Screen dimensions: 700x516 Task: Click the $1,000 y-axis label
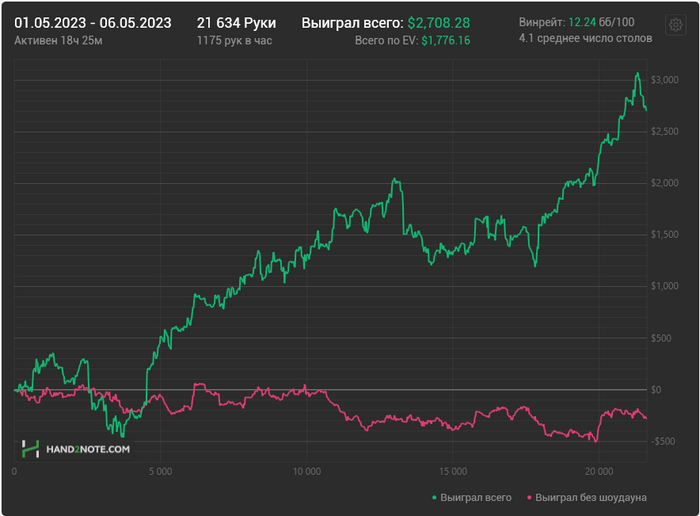click(664, 286)
